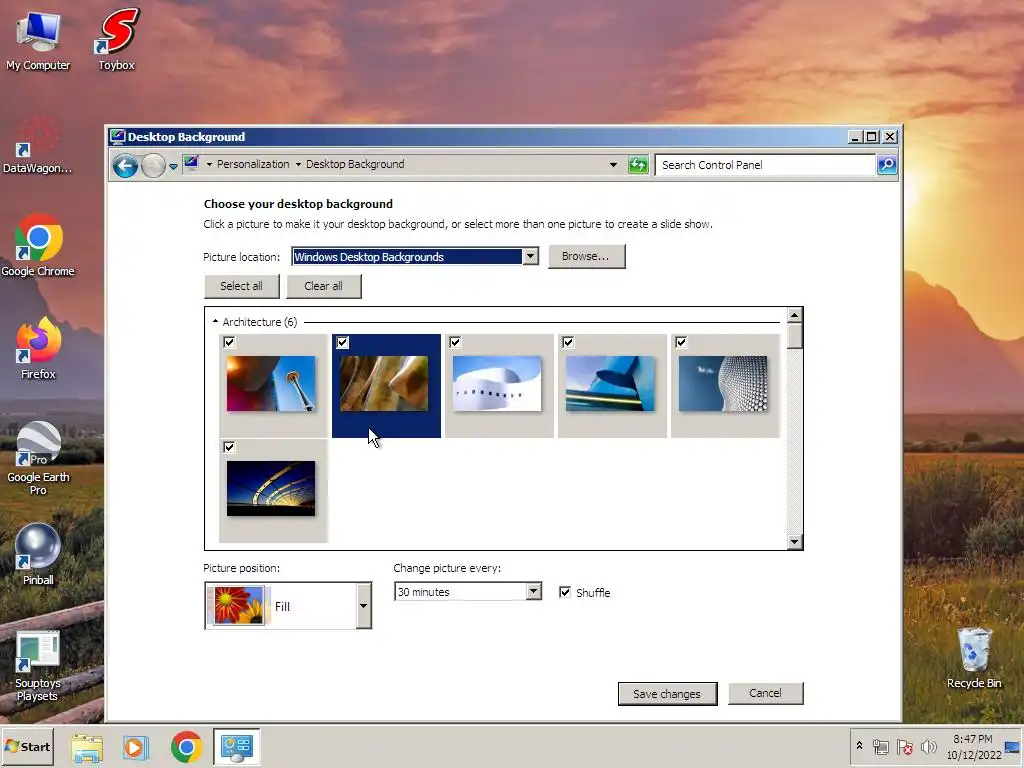This screenshot has height=768, width=1024.
Task: Select the Recycle Bin icon
Action: (x=974, y=658)
